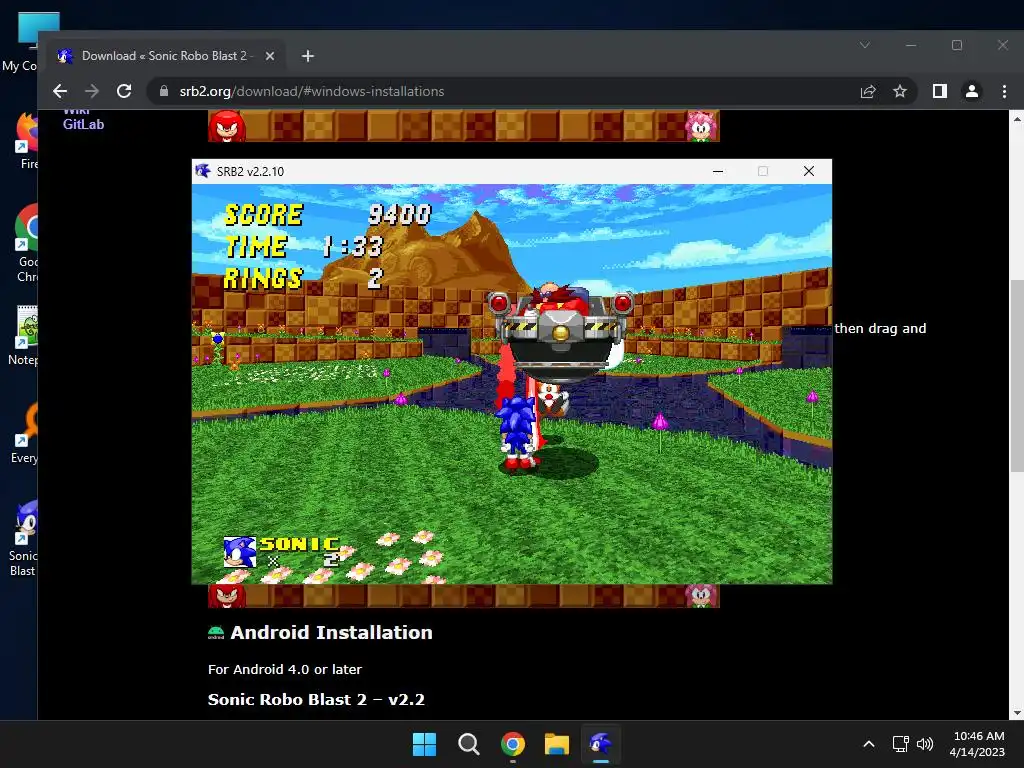
Task: Click the Knuckles icon on bottom banner
Action: pos(227,596)
